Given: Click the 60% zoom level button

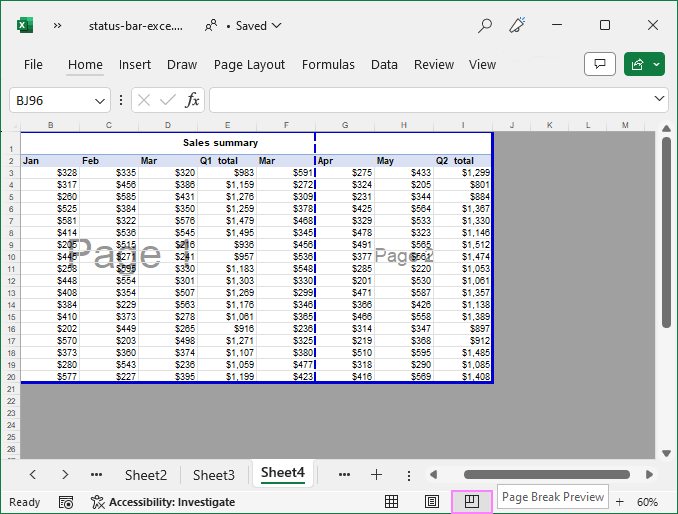Looking at the screenshot, I should [x=647, y=502].
